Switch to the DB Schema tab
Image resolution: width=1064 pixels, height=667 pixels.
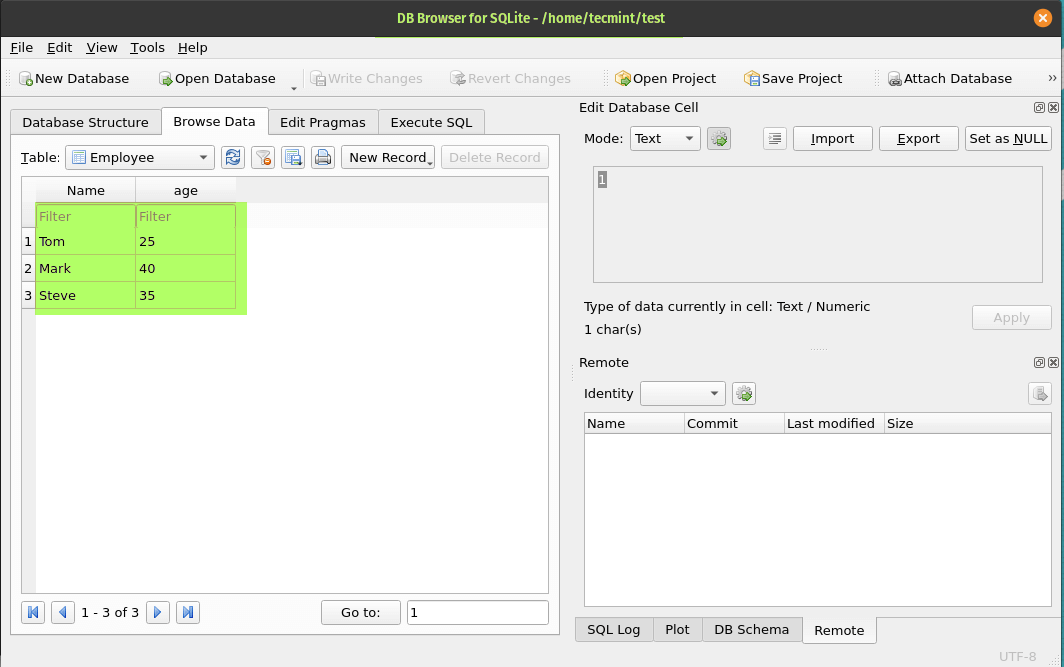pos(752,629)
